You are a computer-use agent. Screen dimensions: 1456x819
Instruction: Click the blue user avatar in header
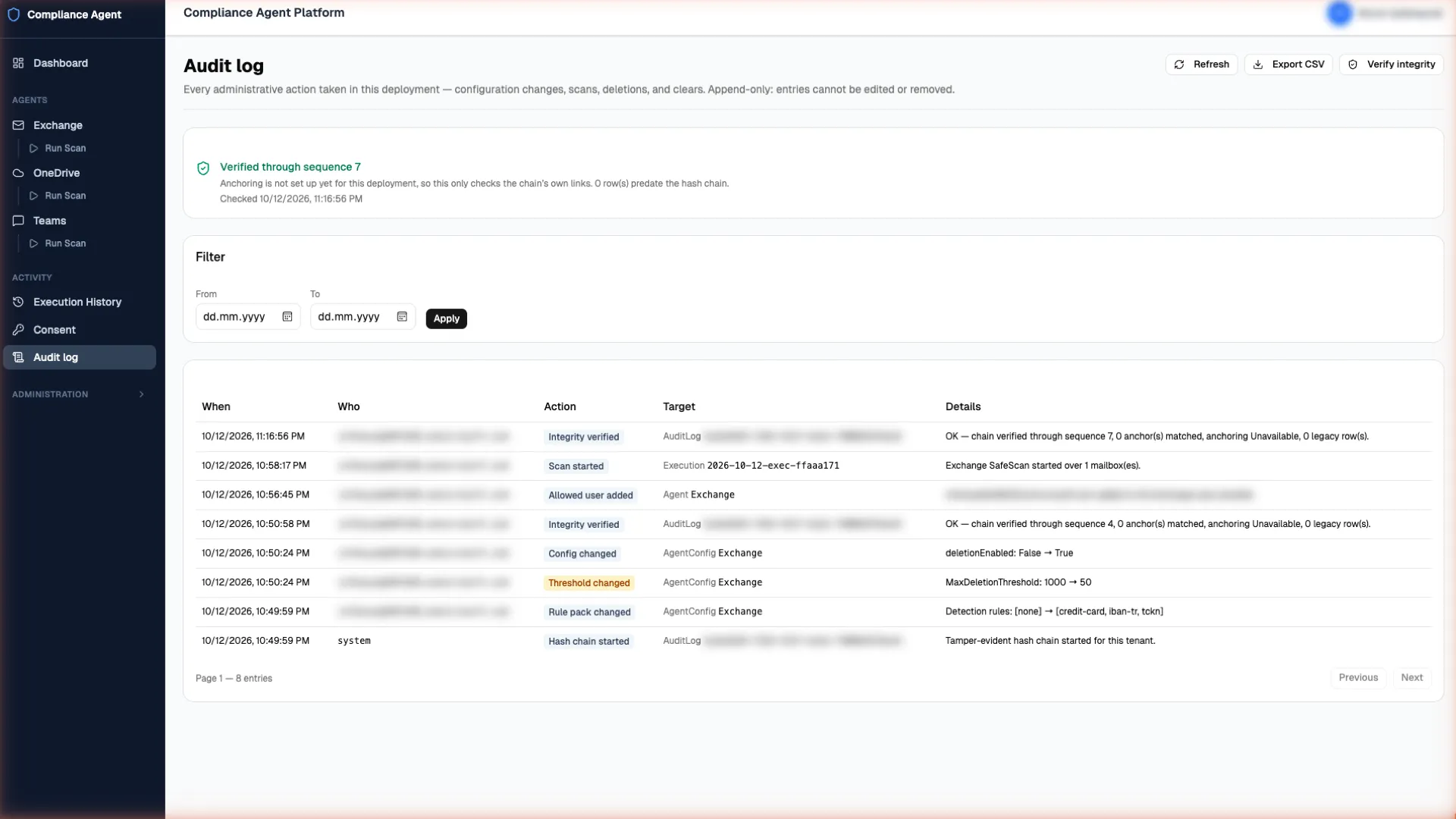(x=1340, y=13)
